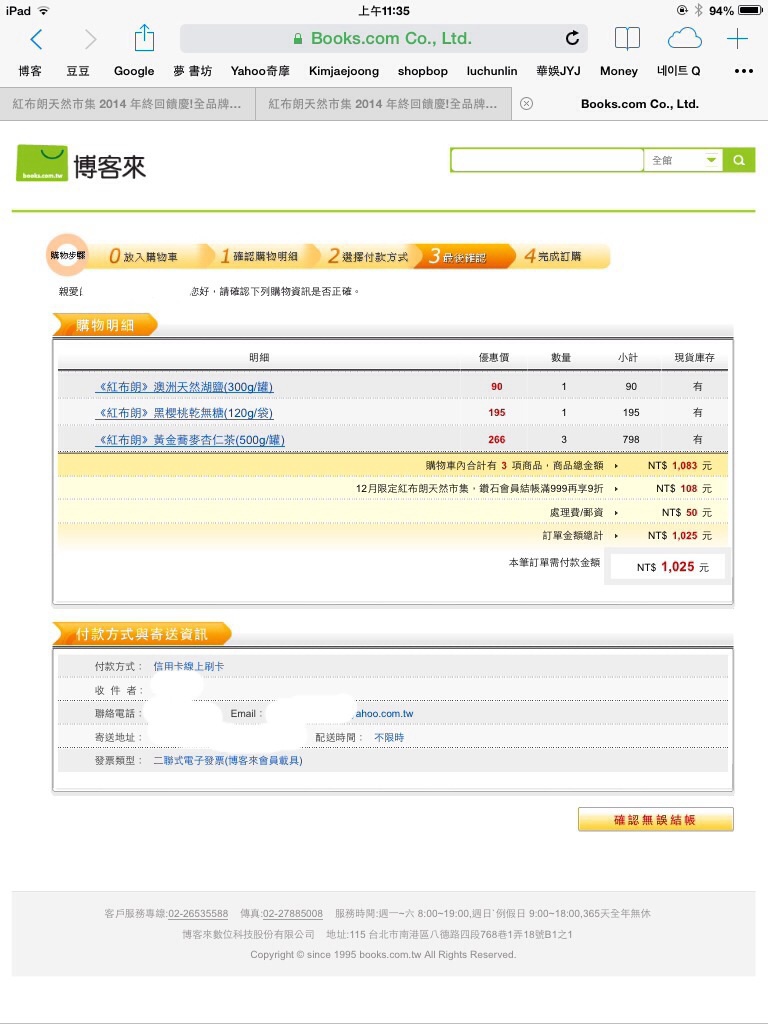The width and height of the screenshot is (768, 1024).
Task: Click the 798 subtotal cell
Action: tap(631, 440)
